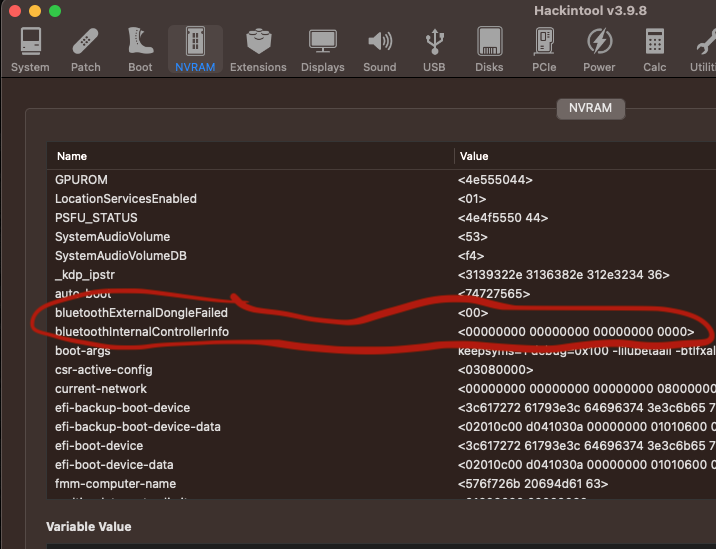Click the value <4e4f5550 44>

click(503, 217)
